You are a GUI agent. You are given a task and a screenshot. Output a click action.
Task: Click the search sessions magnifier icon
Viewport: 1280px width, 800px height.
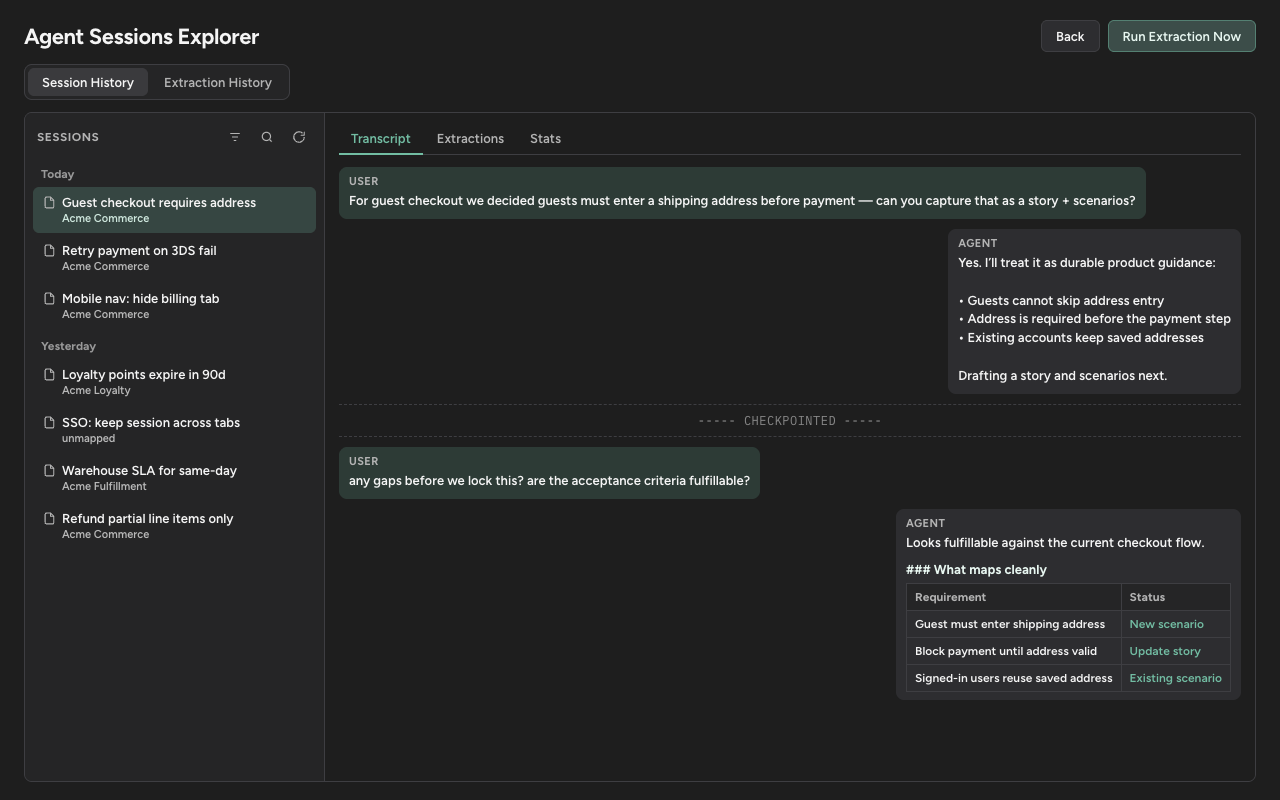coord(267,137)
